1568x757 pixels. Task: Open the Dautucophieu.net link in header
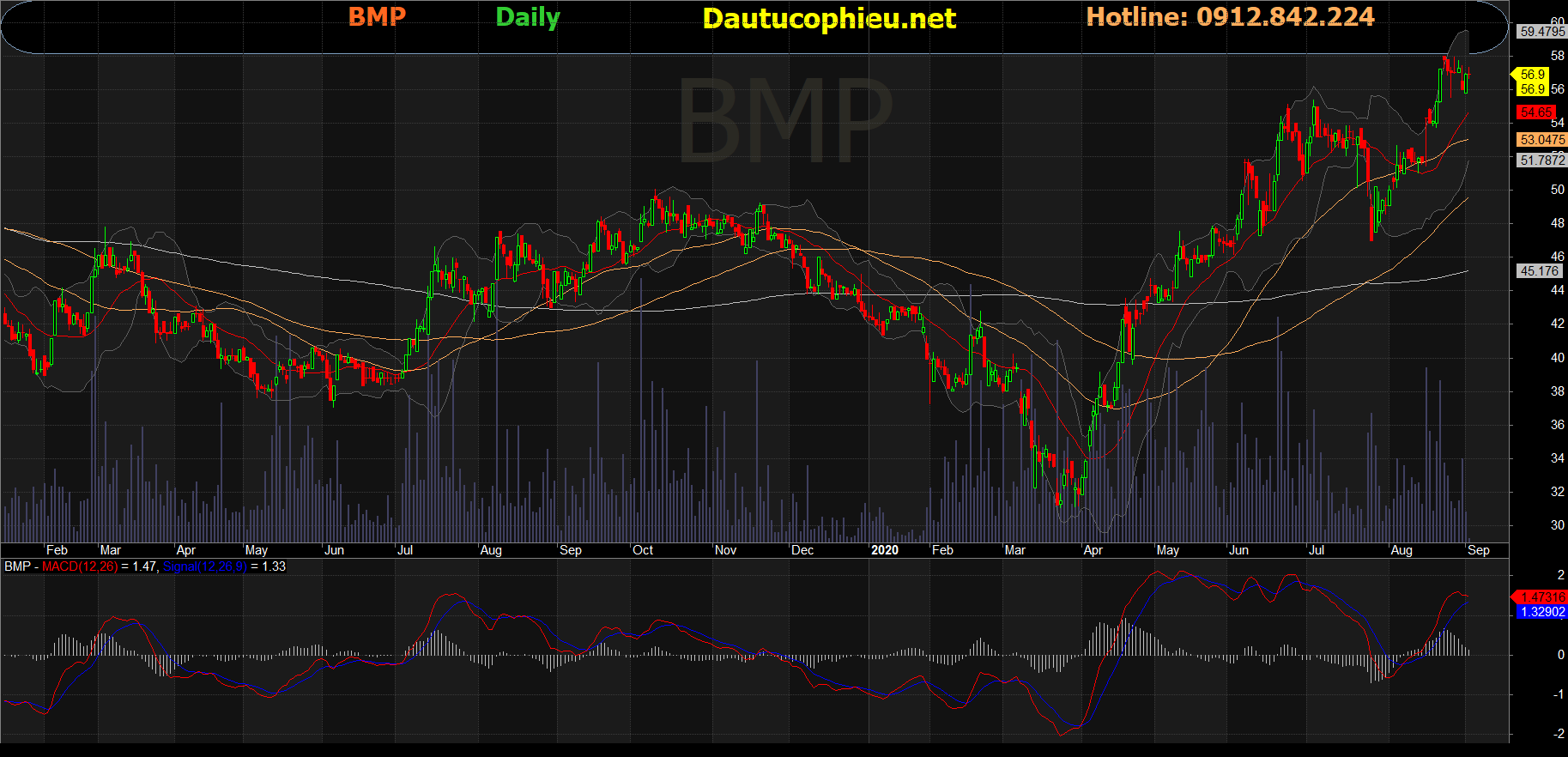[829, 18]
